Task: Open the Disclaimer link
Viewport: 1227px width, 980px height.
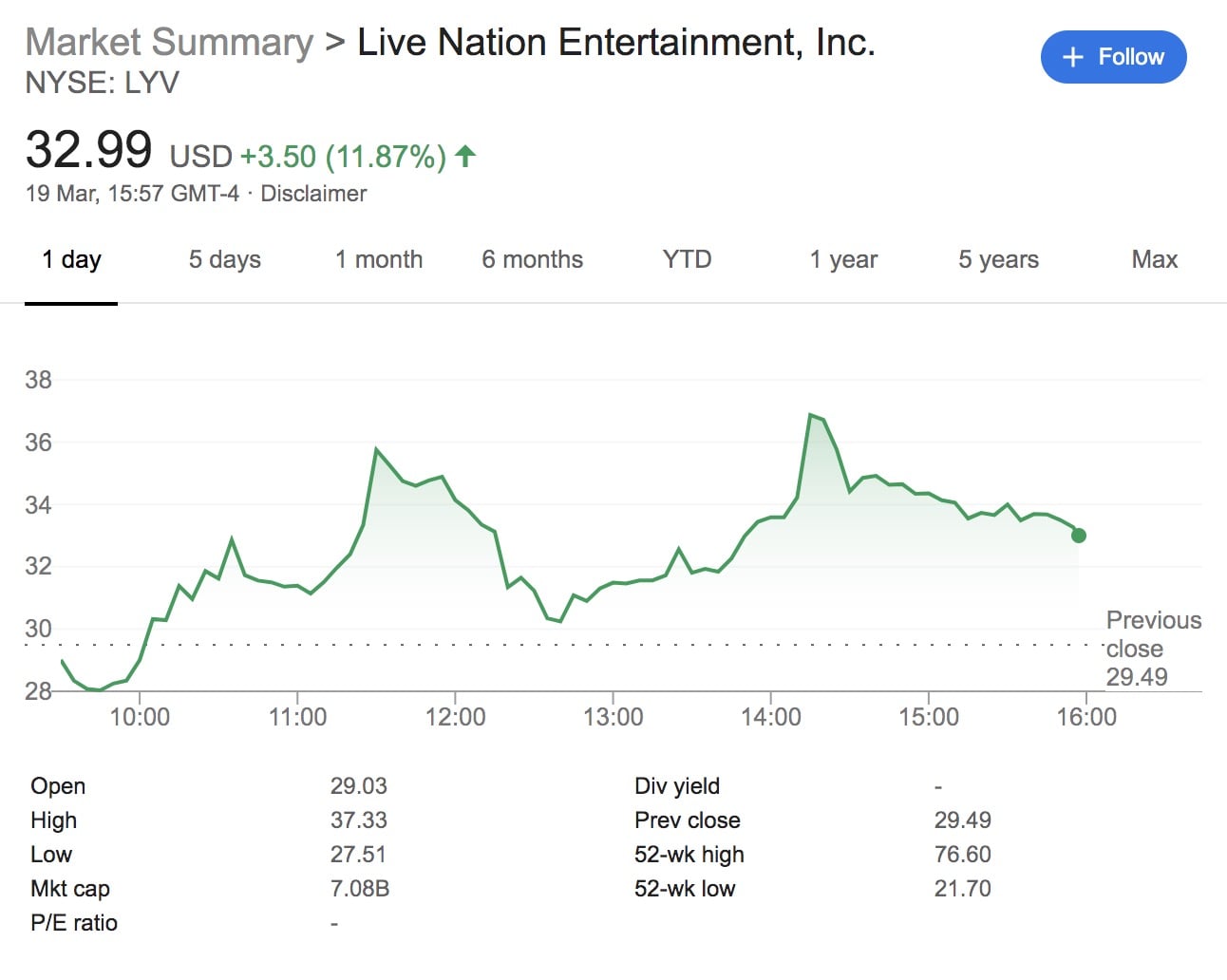Action: tap(313, 194)
